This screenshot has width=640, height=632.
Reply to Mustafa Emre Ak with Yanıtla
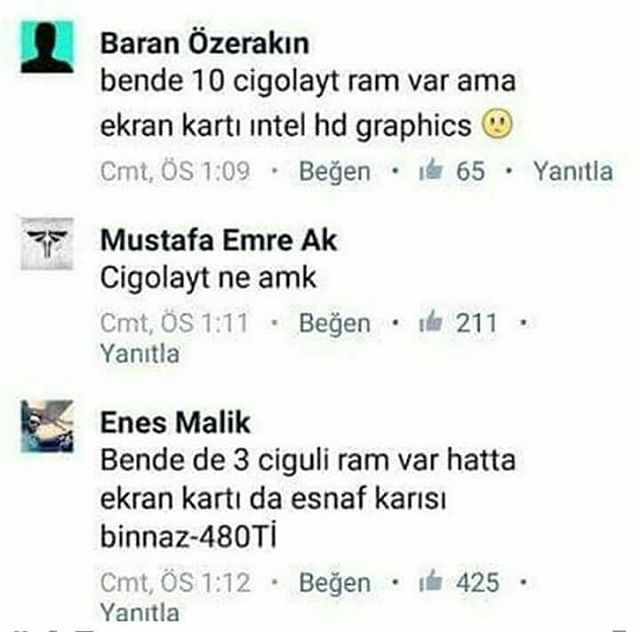[x=140, y=354]
